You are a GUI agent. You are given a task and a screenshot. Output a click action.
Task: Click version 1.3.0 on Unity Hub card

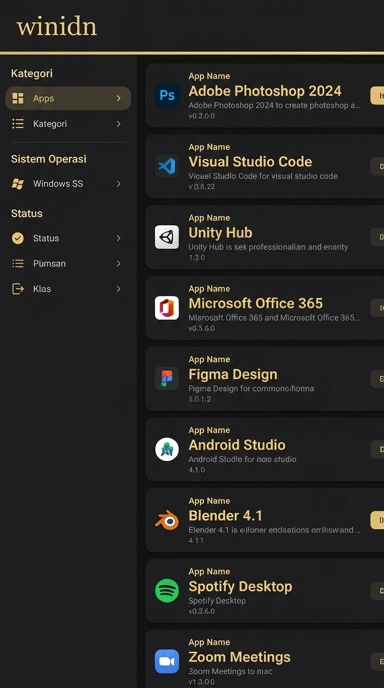197,258
